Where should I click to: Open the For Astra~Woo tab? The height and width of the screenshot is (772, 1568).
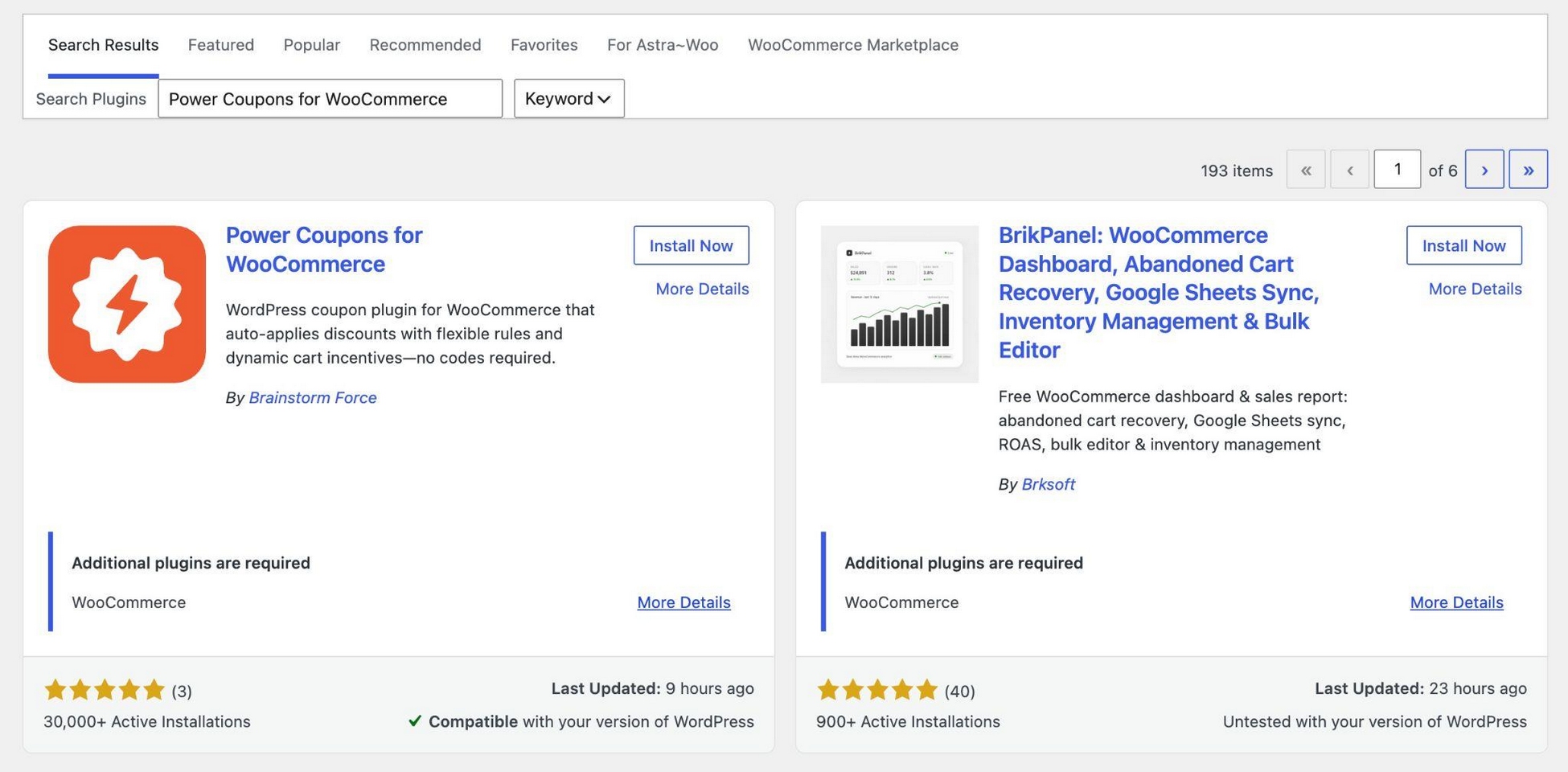[663, 44]
